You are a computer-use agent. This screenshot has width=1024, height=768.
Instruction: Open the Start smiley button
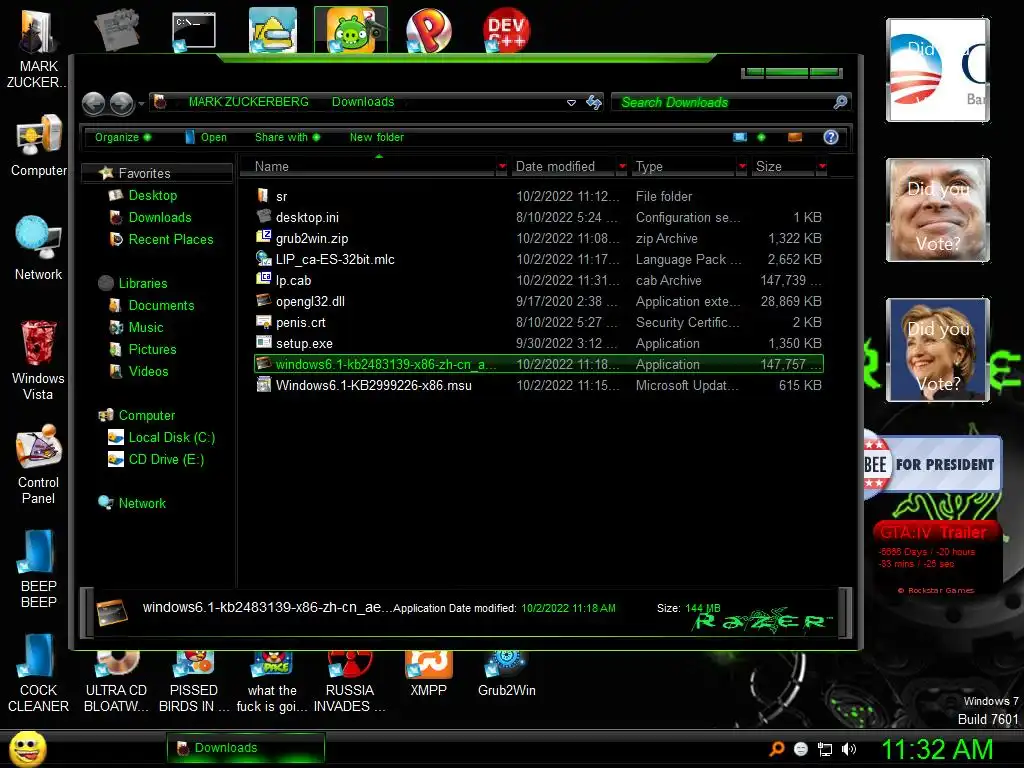[x=27, y=748]
